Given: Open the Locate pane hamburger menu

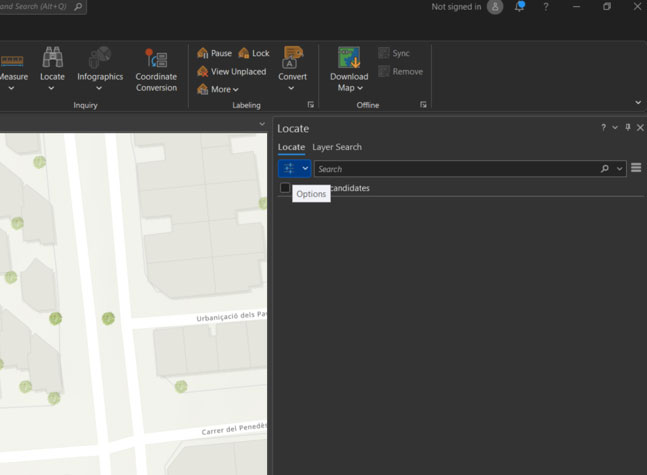Looking at the screenshot, I should 636,168.
